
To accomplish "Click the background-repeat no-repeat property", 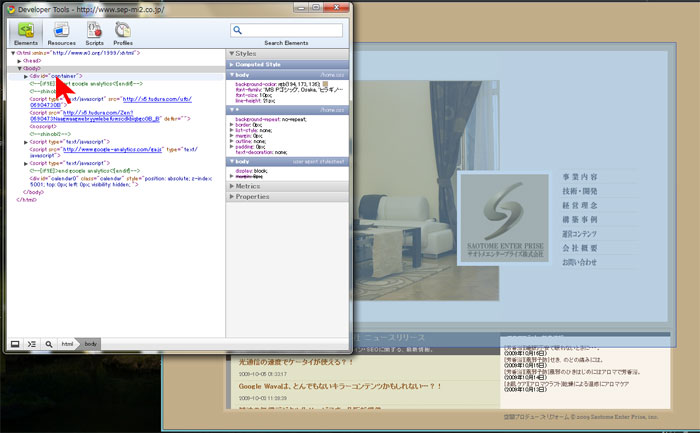I will click(x=271, y=120).
